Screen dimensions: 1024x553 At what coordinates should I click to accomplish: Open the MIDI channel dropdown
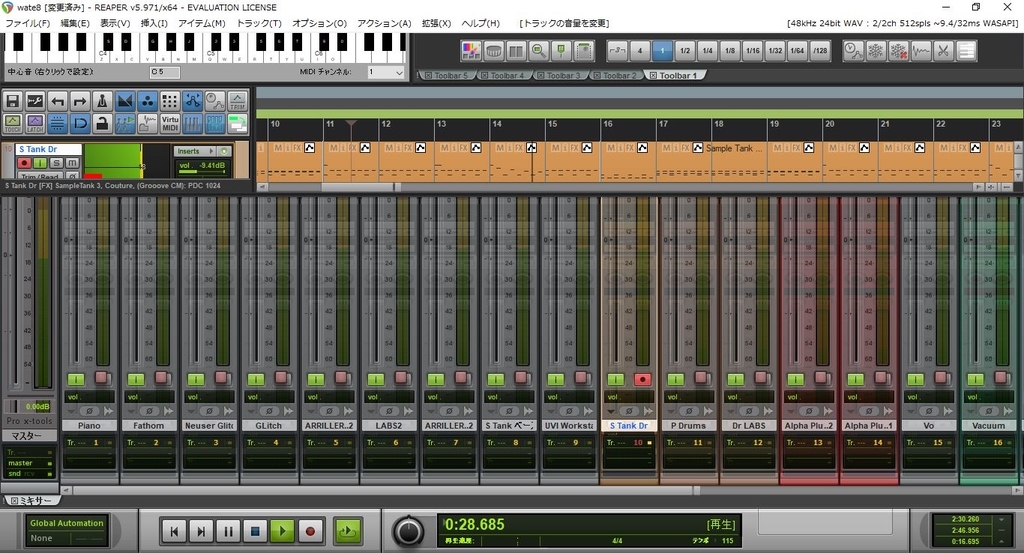click(385, 72)
